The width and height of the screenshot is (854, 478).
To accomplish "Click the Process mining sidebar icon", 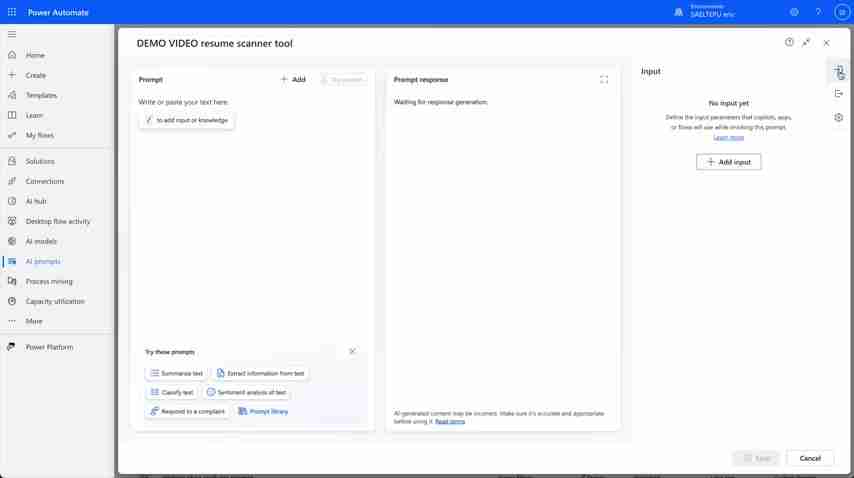I will click(12, 281).
